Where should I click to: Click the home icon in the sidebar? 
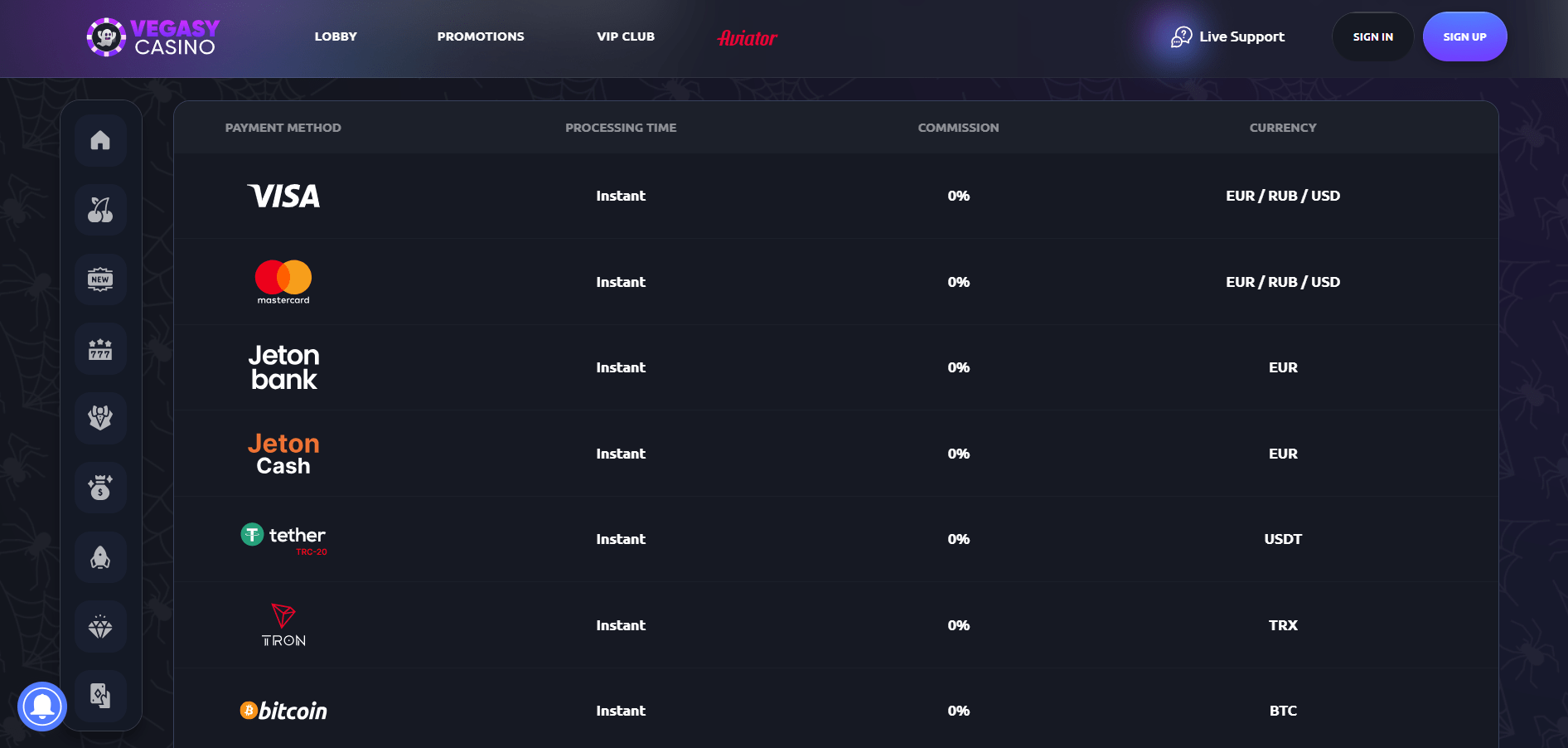[100, 140]
